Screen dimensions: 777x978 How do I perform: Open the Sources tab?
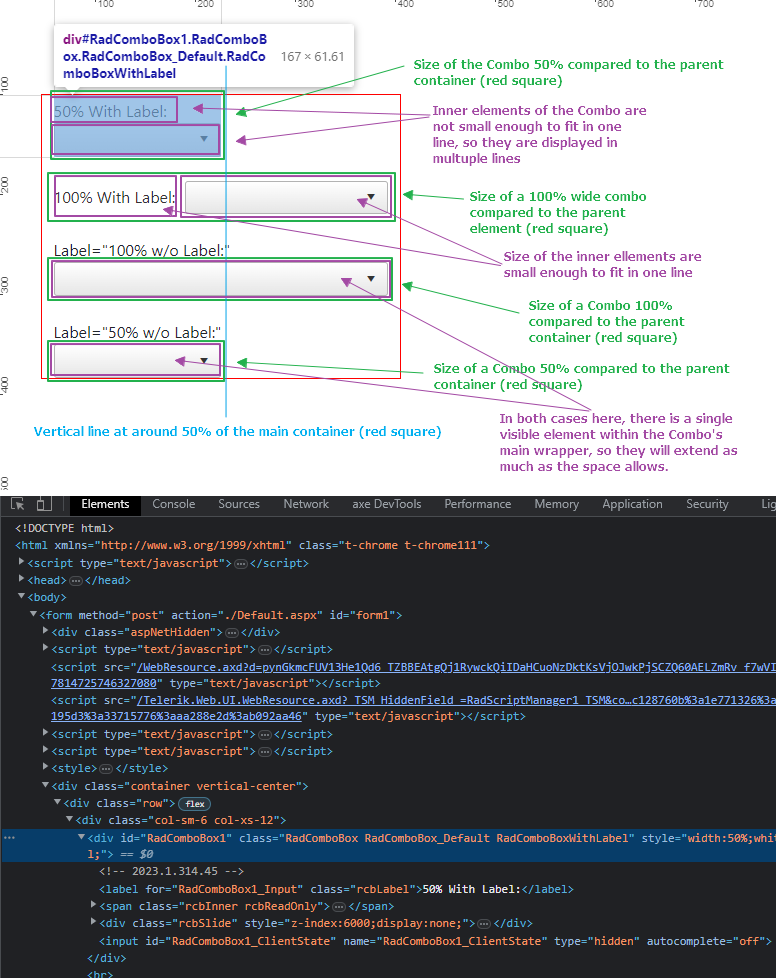239,504
